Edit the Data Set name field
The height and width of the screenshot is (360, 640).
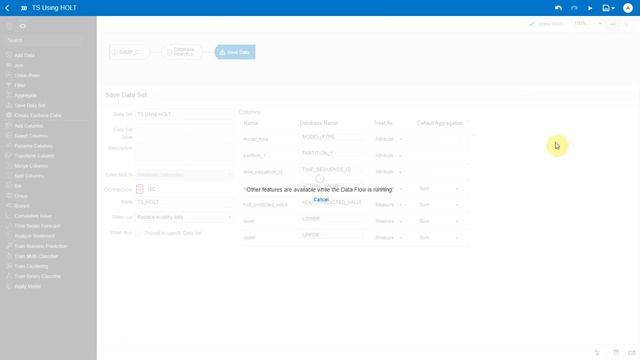click(x=184, y=114)
